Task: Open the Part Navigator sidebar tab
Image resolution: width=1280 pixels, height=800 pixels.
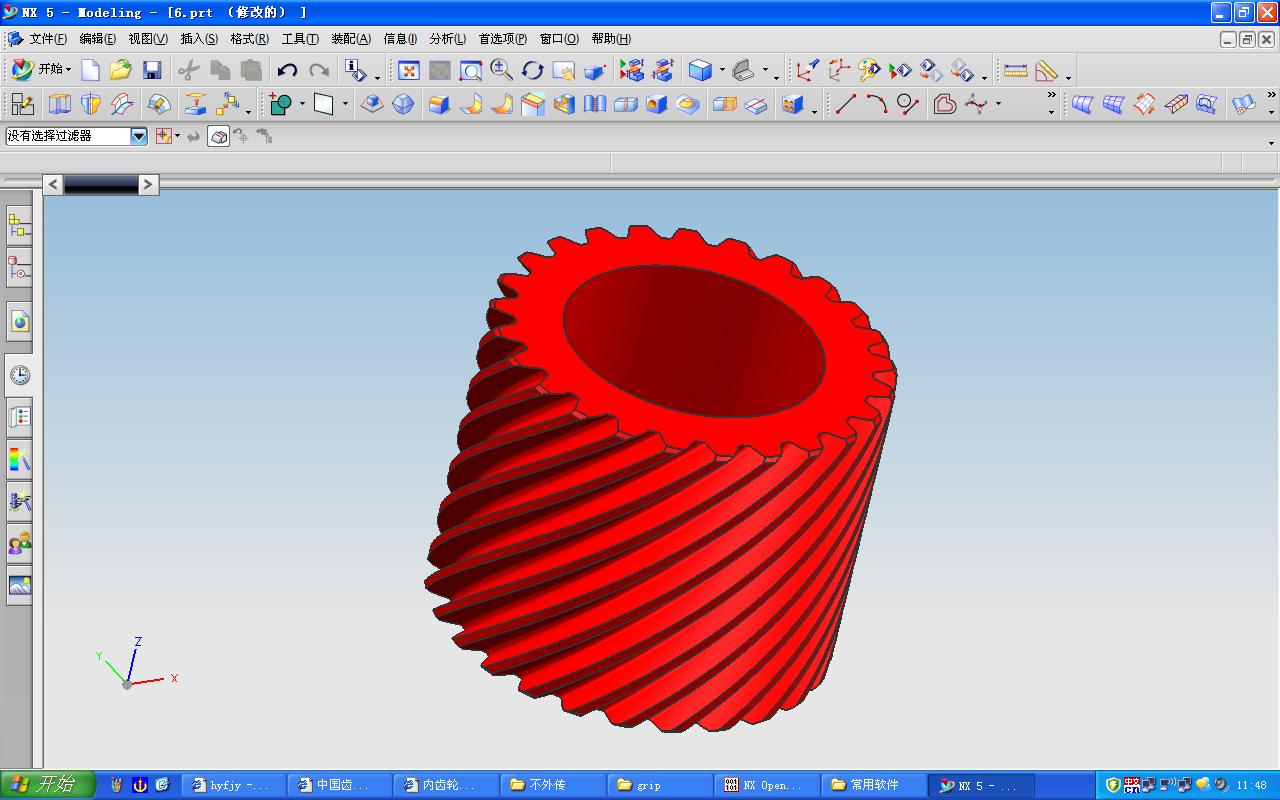Action: (19, 268)
